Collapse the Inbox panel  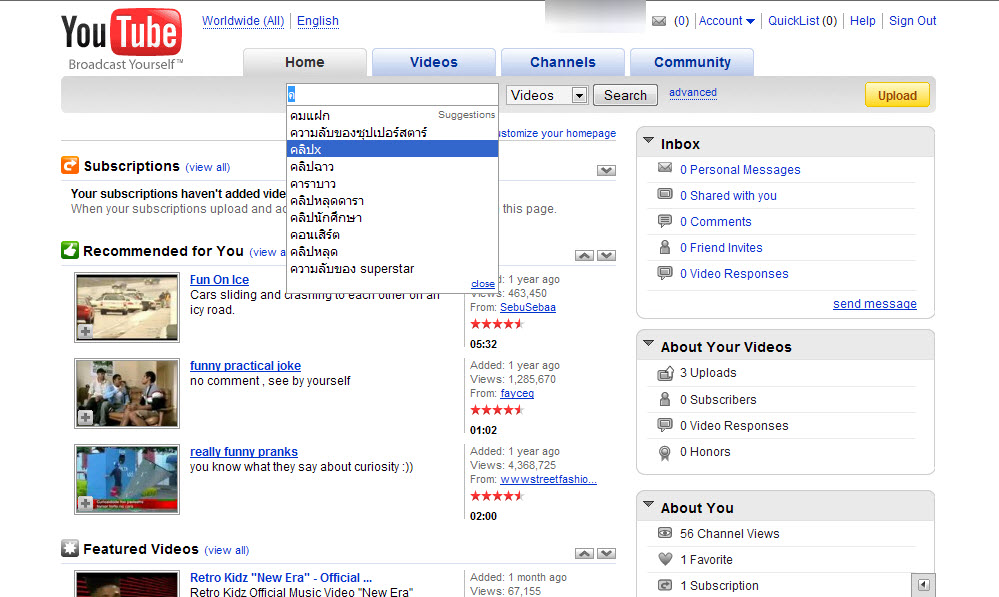[649, 140]
